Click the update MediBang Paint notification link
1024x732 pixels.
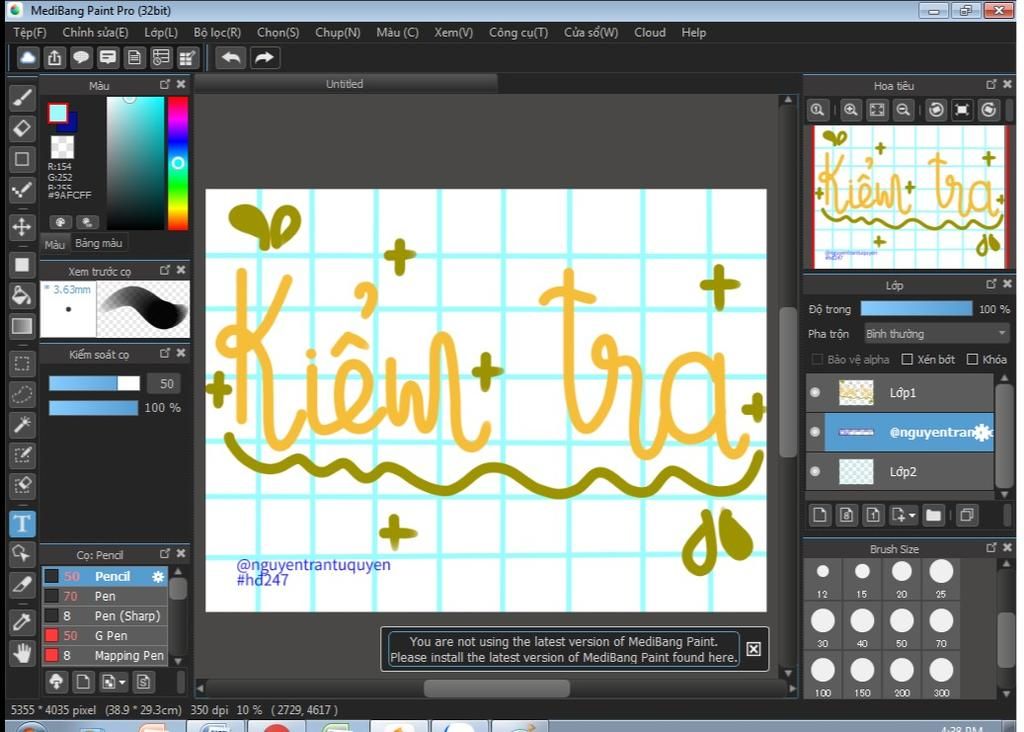point(564,649)
